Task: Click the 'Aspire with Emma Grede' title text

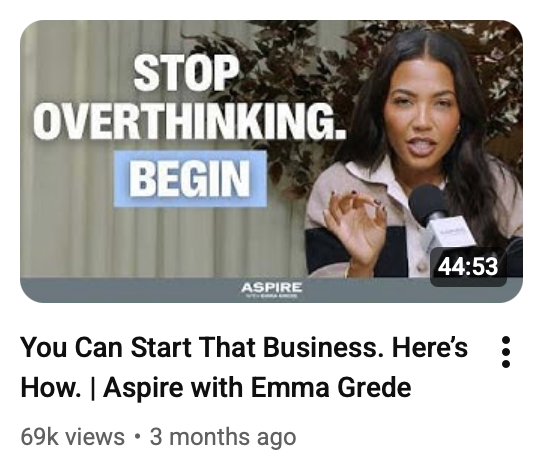Action: [257, 387]
